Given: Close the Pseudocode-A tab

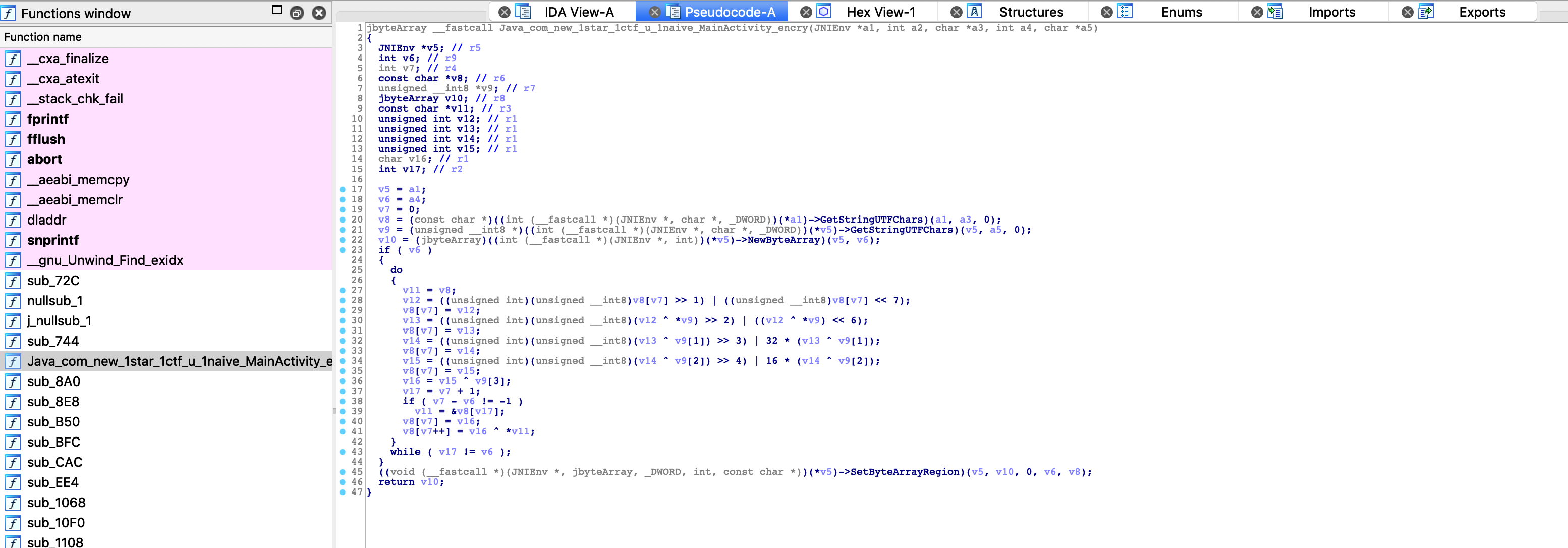Looking at the screenshot, I should click(655, 12).
